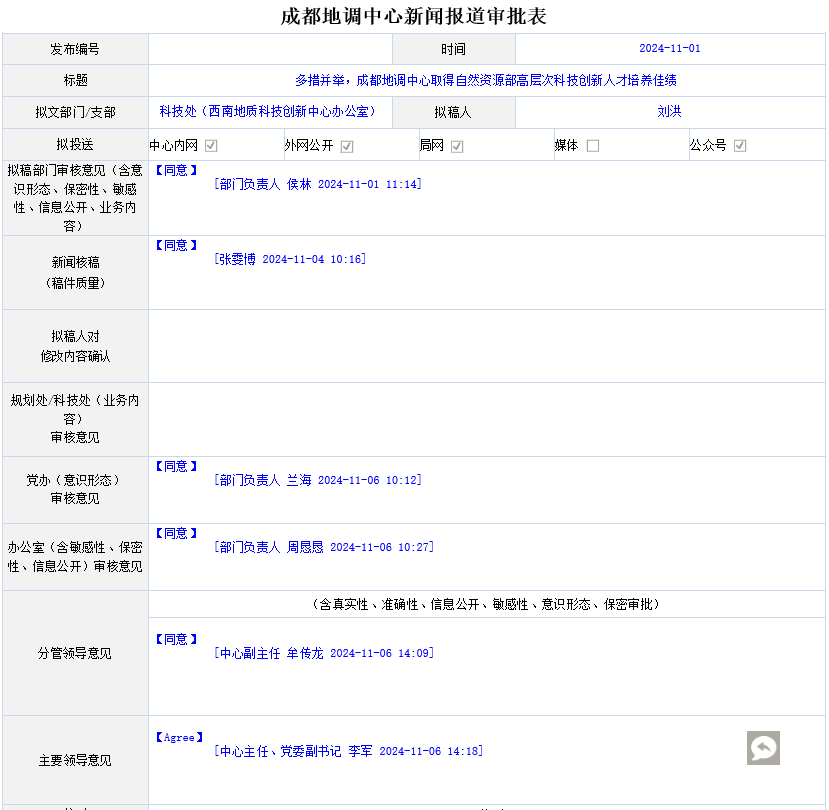The height and width of the screenshot is (810, 829).
Task: Toggle the 局网 checkbox
Action: coord(457,146)
